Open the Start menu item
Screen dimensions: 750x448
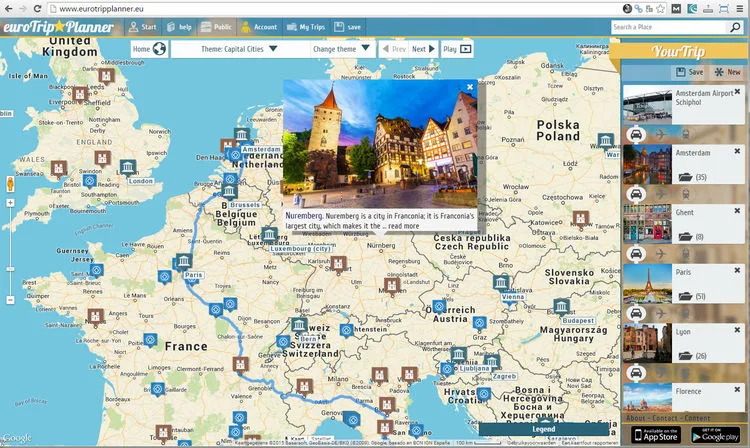click(142, 27)
